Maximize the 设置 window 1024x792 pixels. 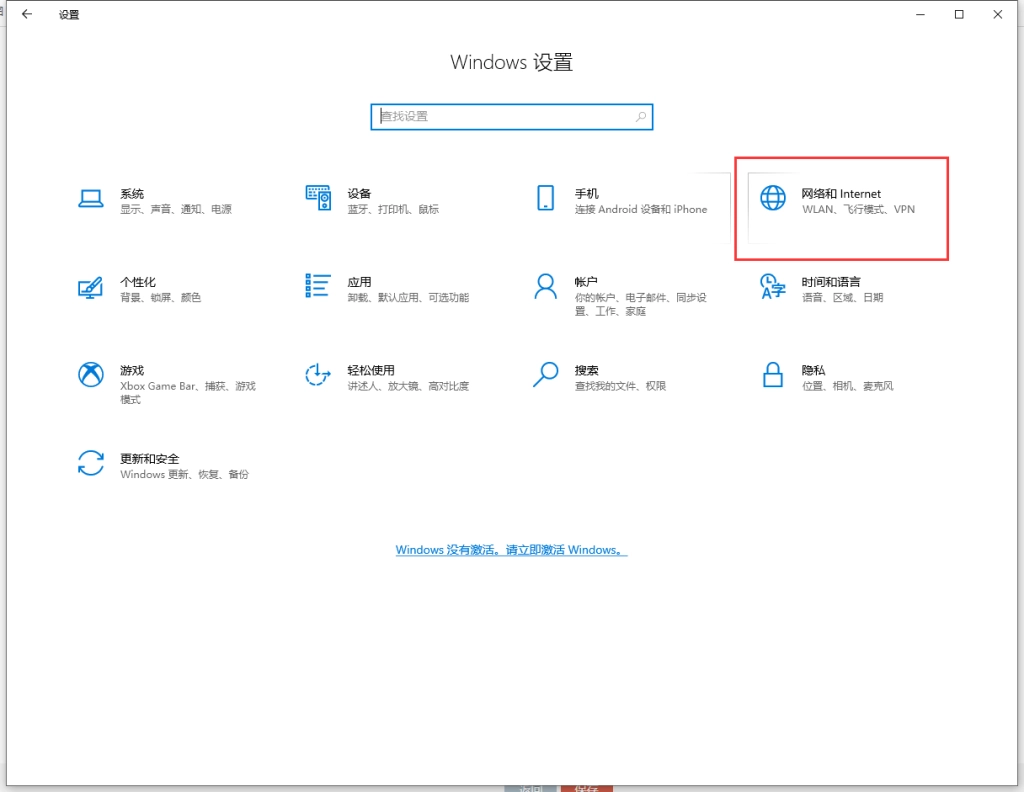tap(959, 15)
